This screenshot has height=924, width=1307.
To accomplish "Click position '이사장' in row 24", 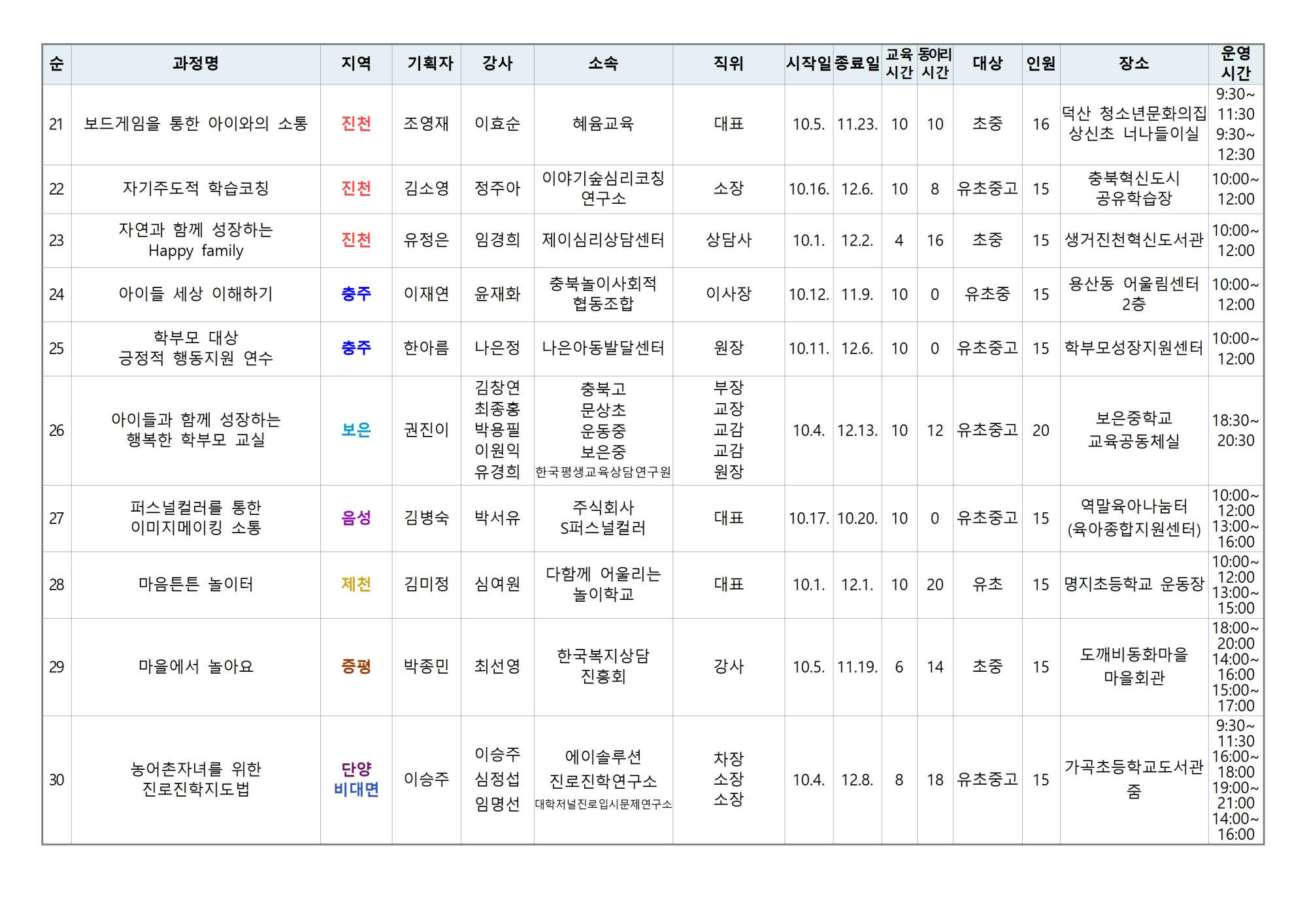I will 729,293.
